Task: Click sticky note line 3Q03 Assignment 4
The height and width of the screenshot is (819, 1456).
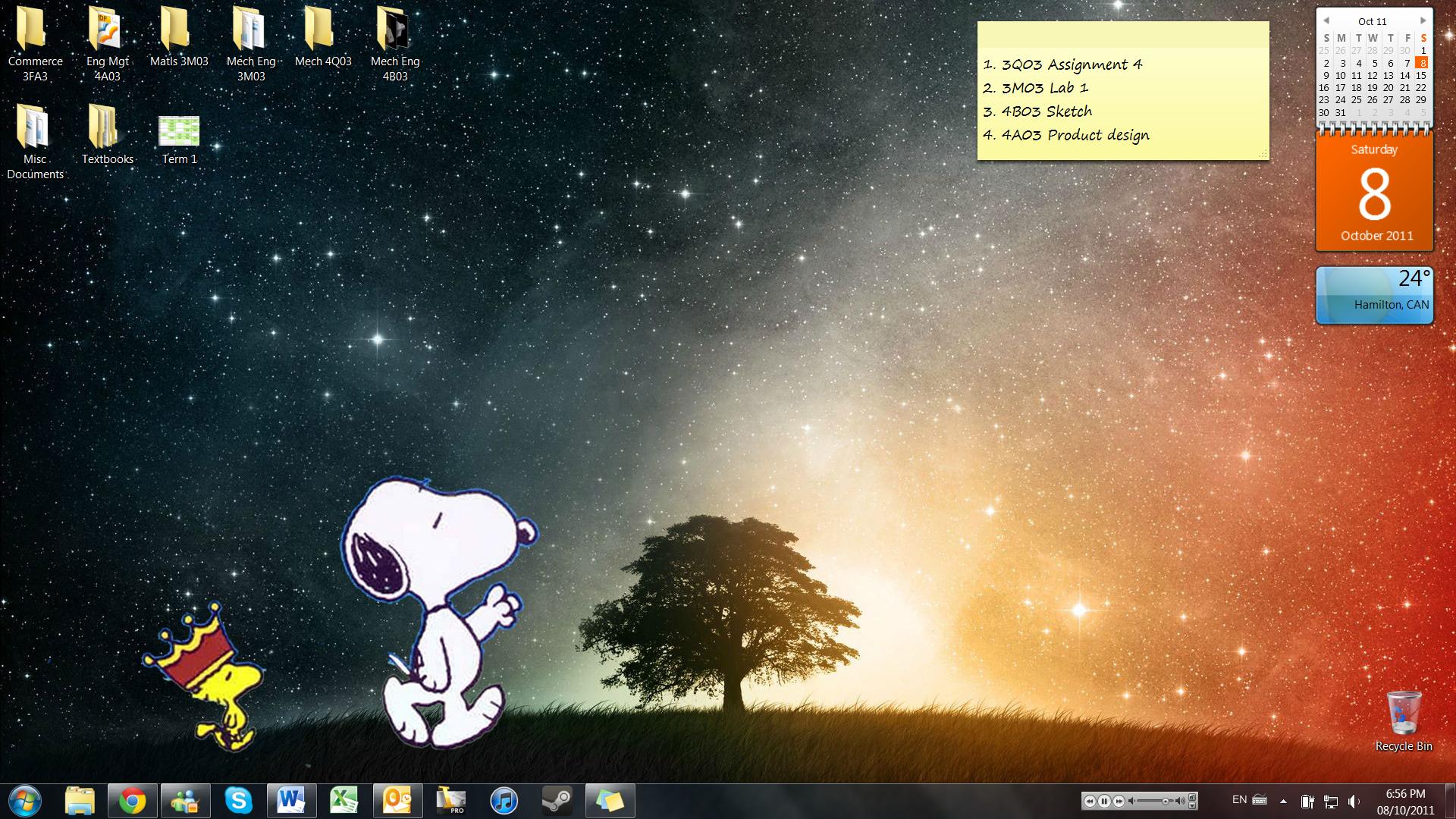Action: pos(1062,64)
